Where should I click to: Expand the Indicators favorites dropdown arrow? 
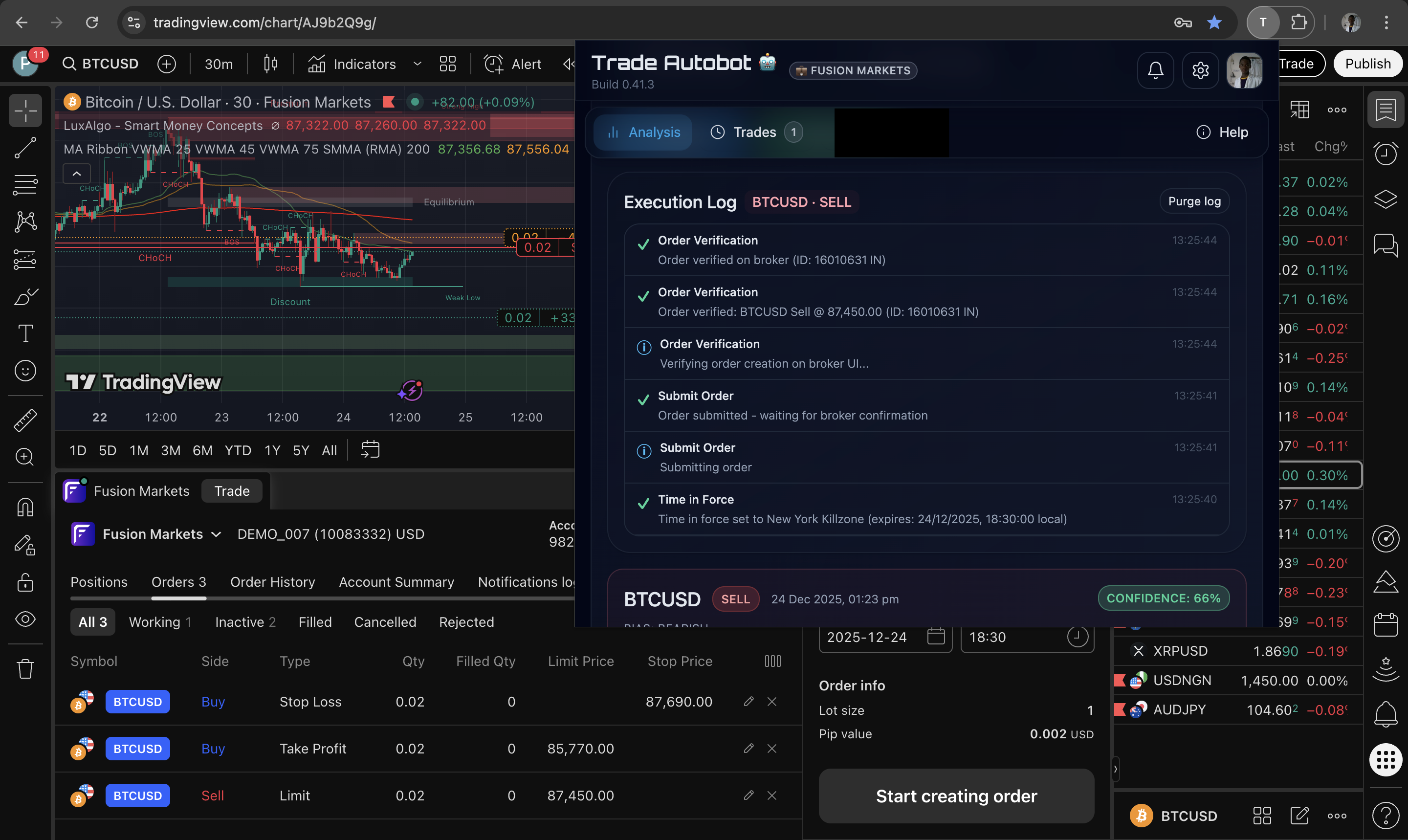[x=418, y=64]
